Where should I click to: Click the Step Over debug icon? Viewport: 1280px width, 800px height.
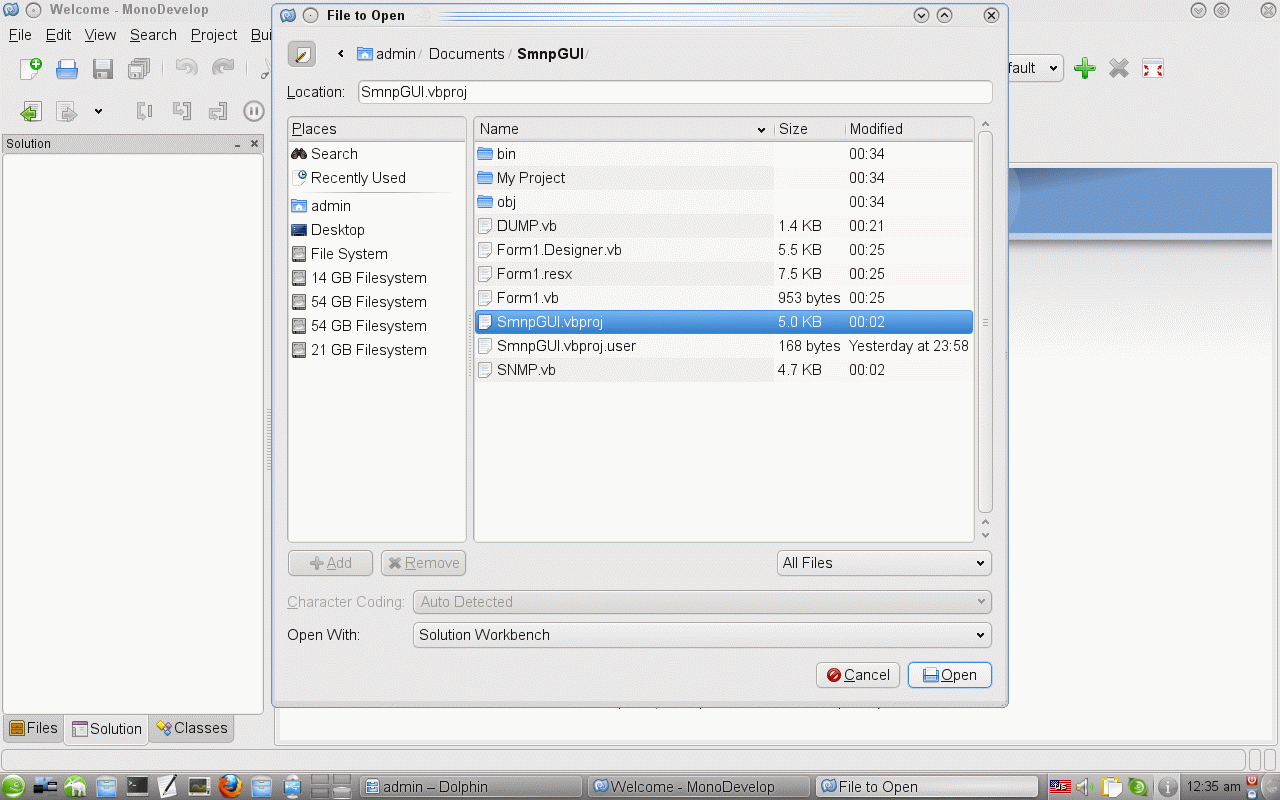point(145,111)
